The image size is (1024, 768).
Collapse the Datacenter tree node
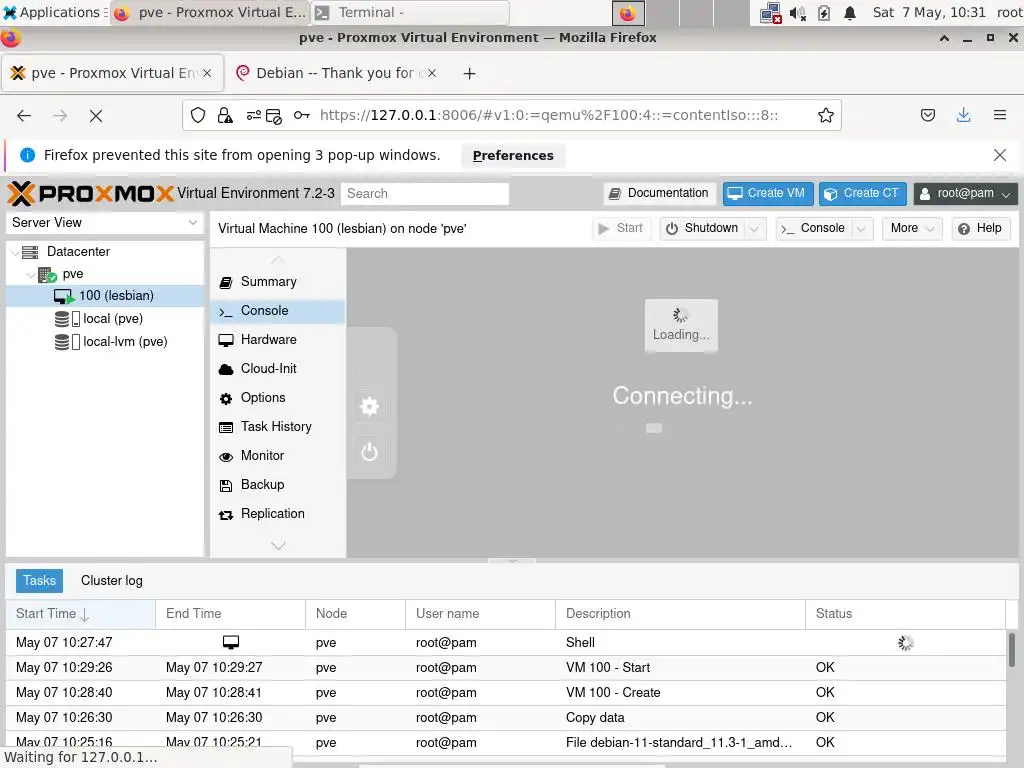[15, 252]
